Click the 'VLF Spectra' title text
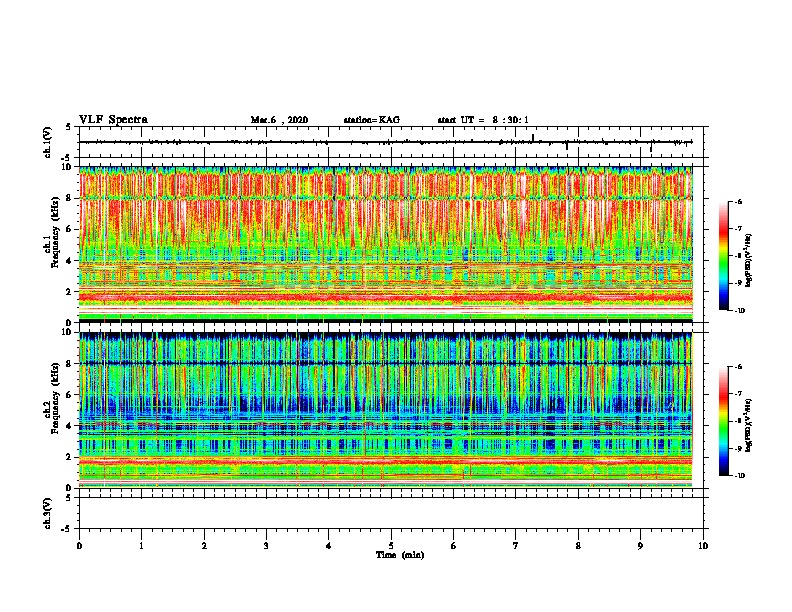This screenshot has height=612, width=792. point(113,120)
